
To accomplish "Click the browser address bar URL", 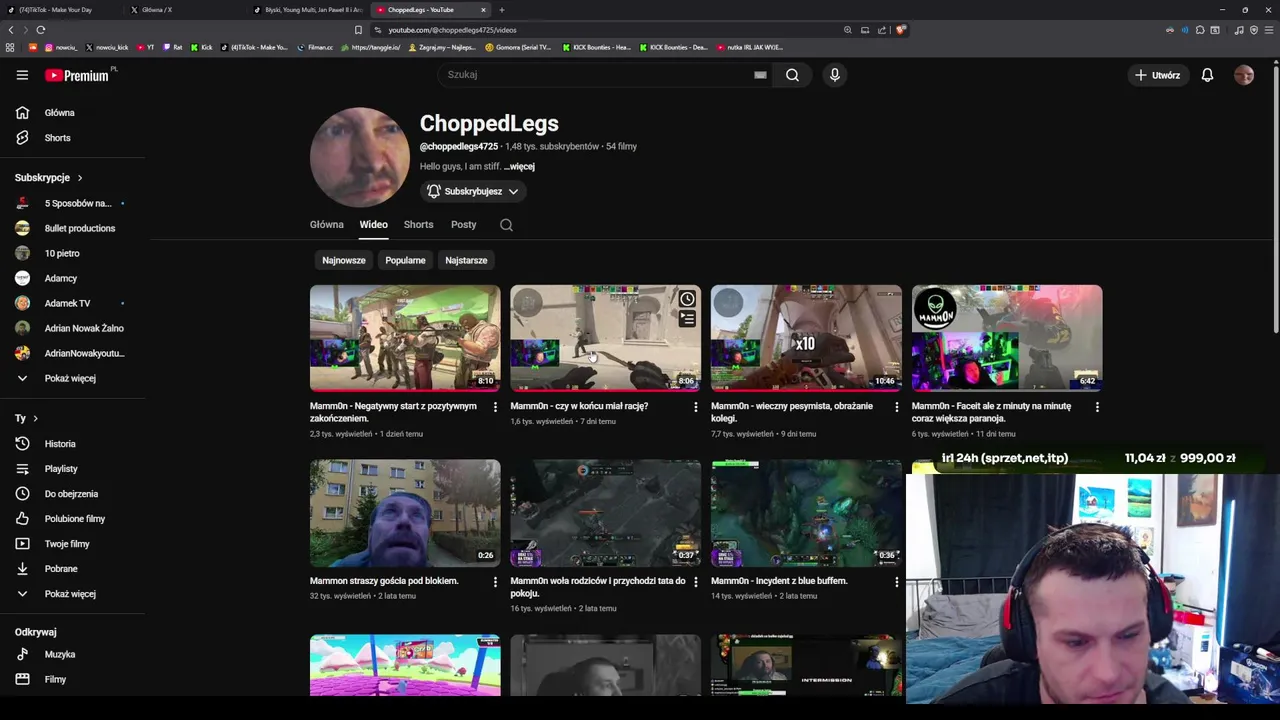I will click(x=452, y=30).
